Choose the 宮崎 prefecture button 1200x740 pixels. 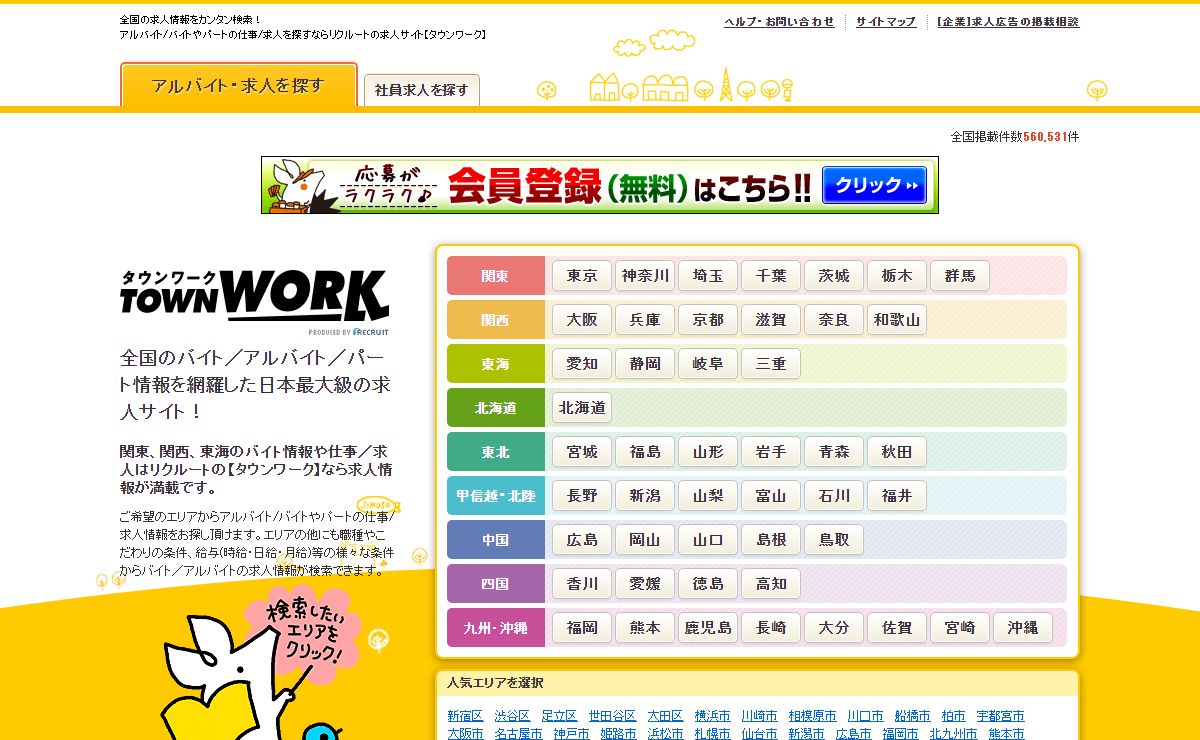(x=960, y=628)
